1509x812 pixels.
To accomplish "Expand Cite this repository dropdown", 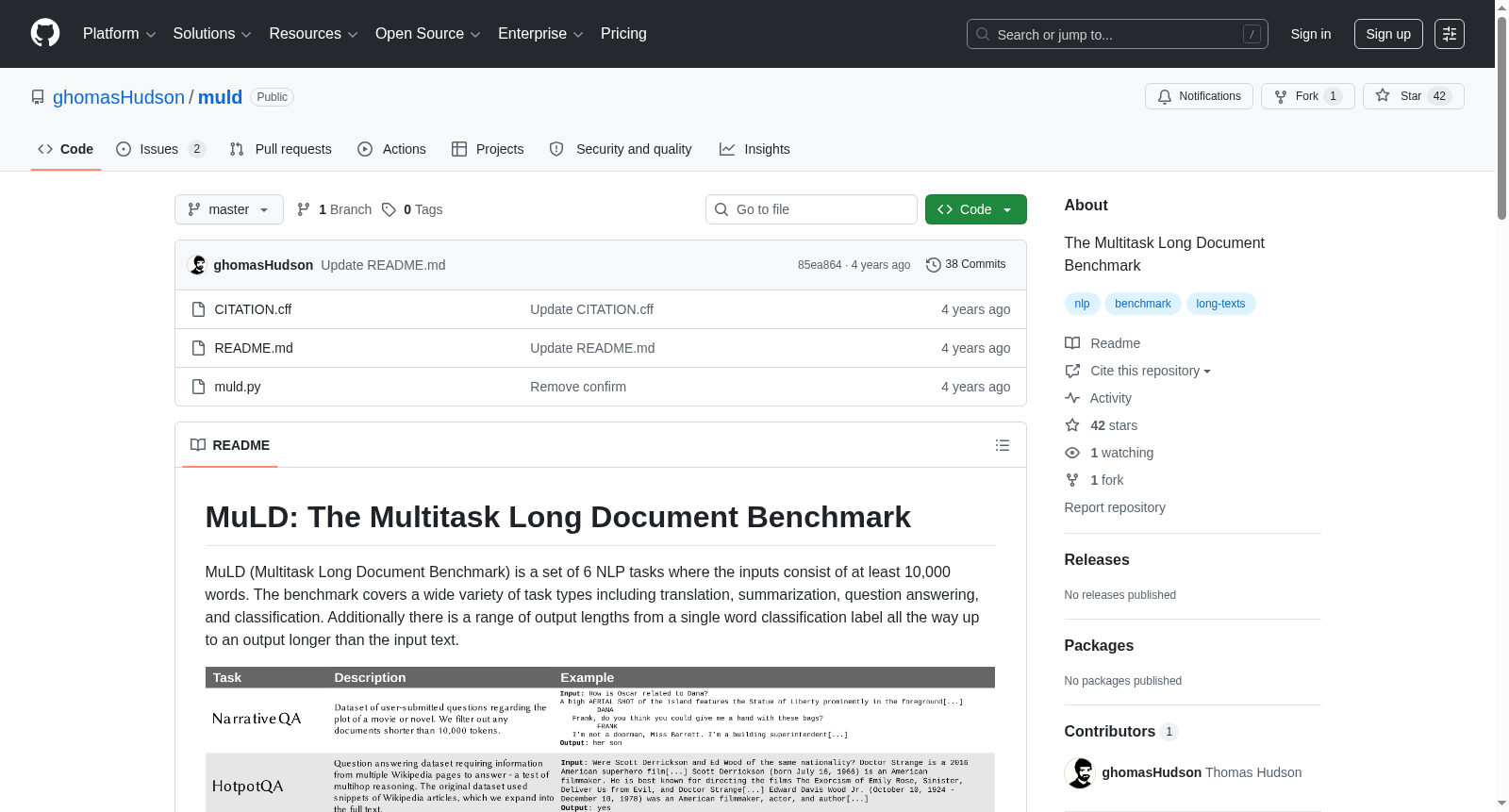I will pos(1151,371).
